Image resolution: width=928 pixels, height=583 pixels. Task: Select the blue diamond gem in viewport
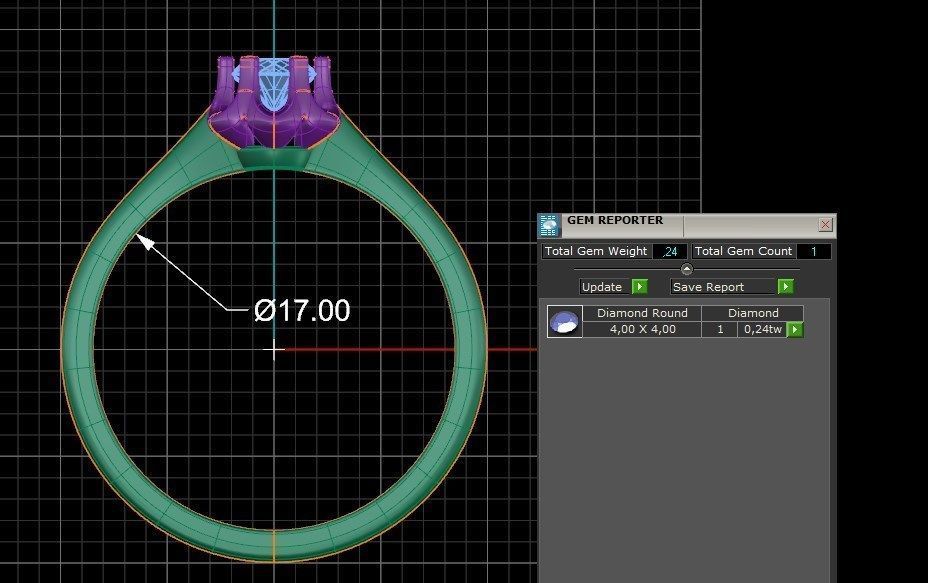273,83
